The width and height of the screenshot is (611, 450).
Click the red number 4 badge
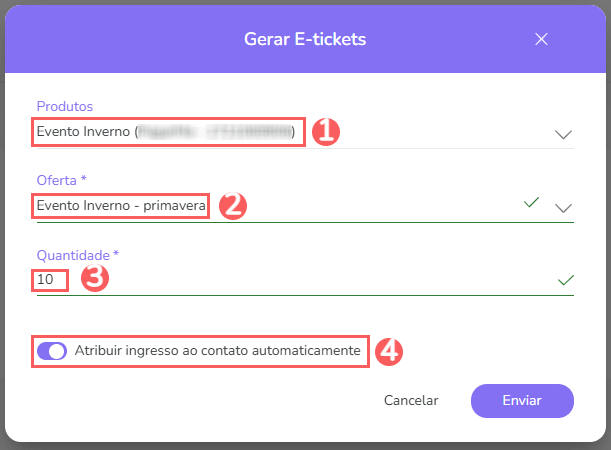390,351
